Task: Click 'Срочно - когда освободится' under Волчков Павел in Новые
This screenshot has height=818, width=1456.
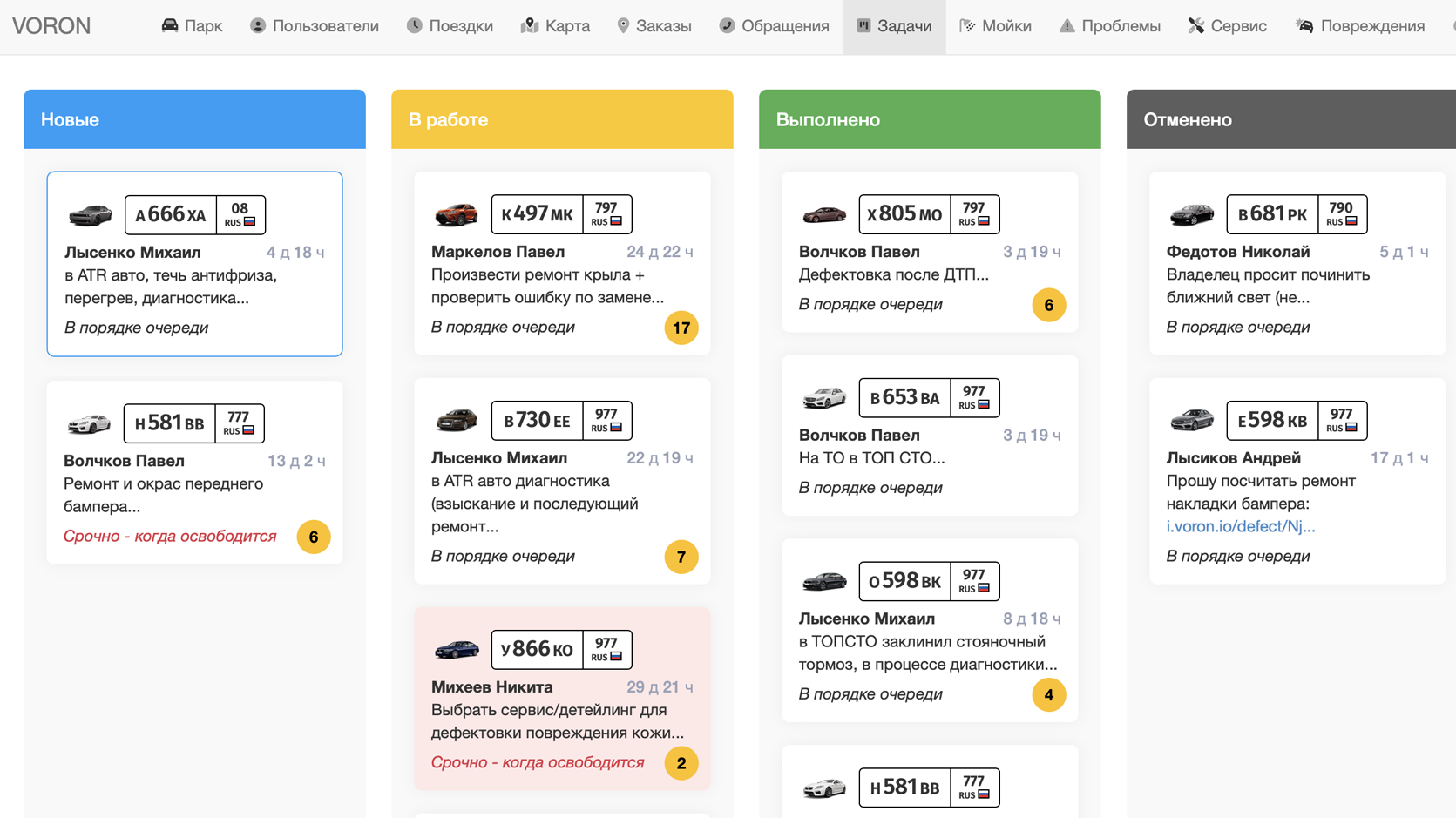Action: (170, 537)
